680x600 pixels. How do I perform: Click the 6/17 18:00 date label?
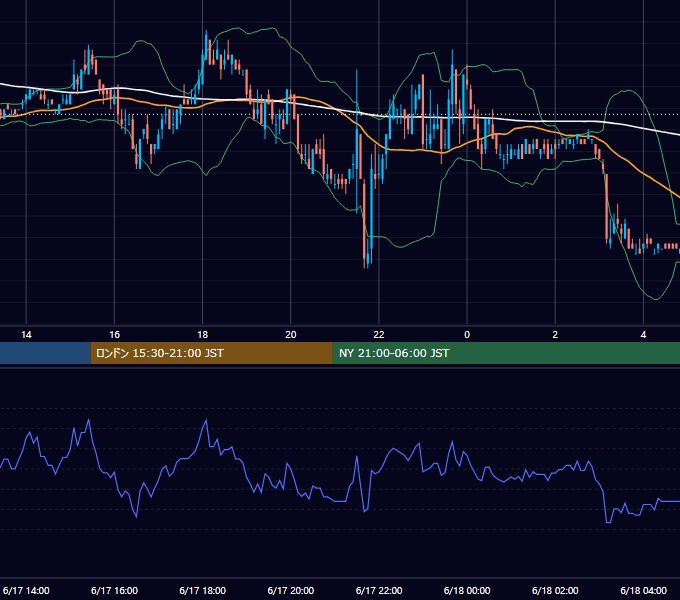tap(203, 591)
